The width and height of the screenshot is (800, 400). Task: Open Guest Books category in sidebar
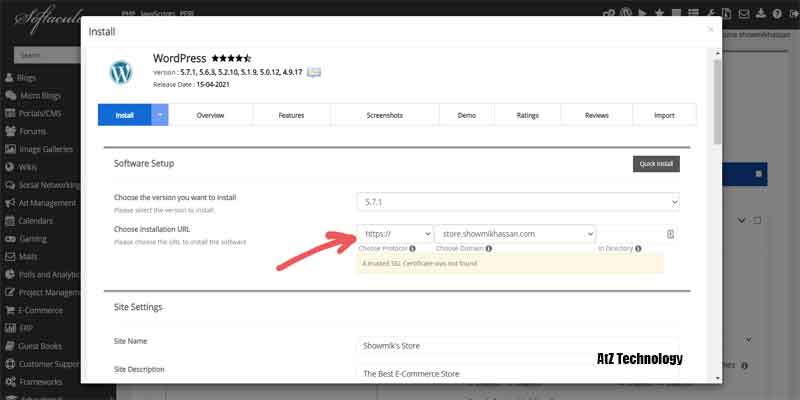33,346
